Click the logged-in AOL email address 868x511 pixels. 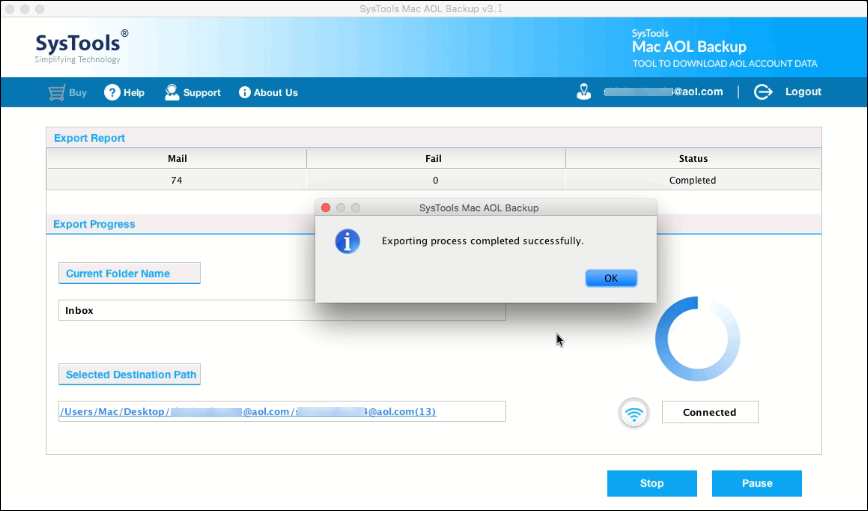pyautogui.click(x=663, y=92)
